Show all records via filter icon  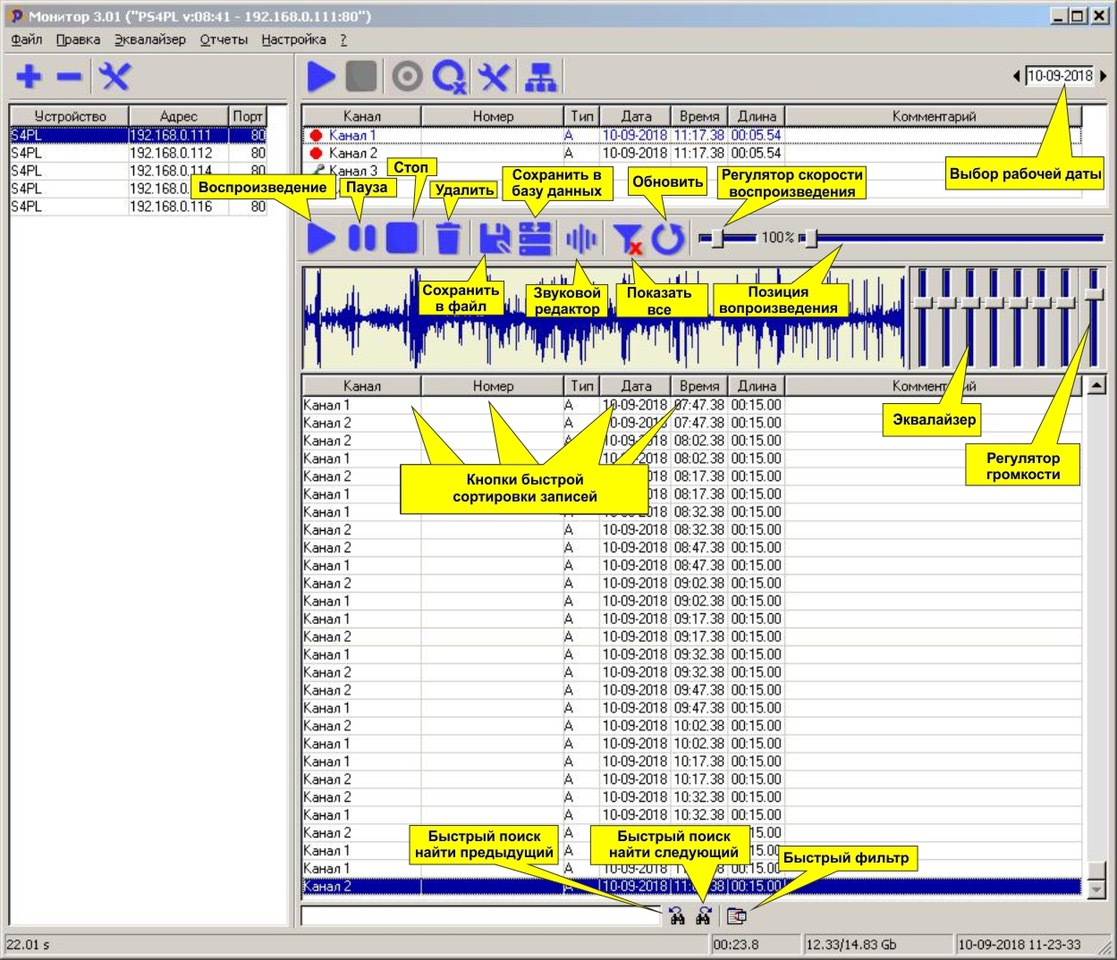[627, 239]
